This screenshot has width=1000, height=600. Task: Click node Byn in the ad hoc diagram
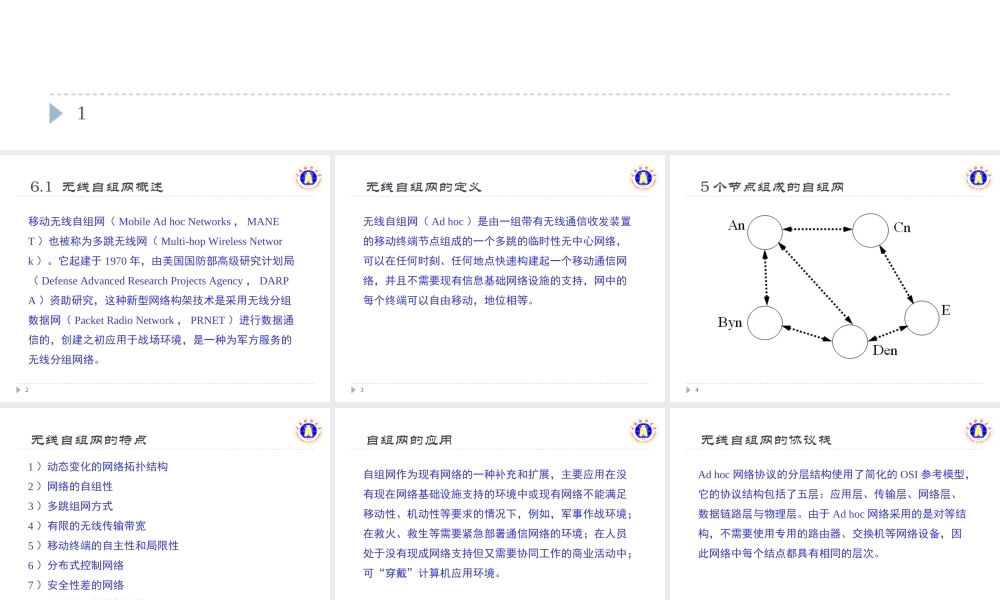point(763,322)
